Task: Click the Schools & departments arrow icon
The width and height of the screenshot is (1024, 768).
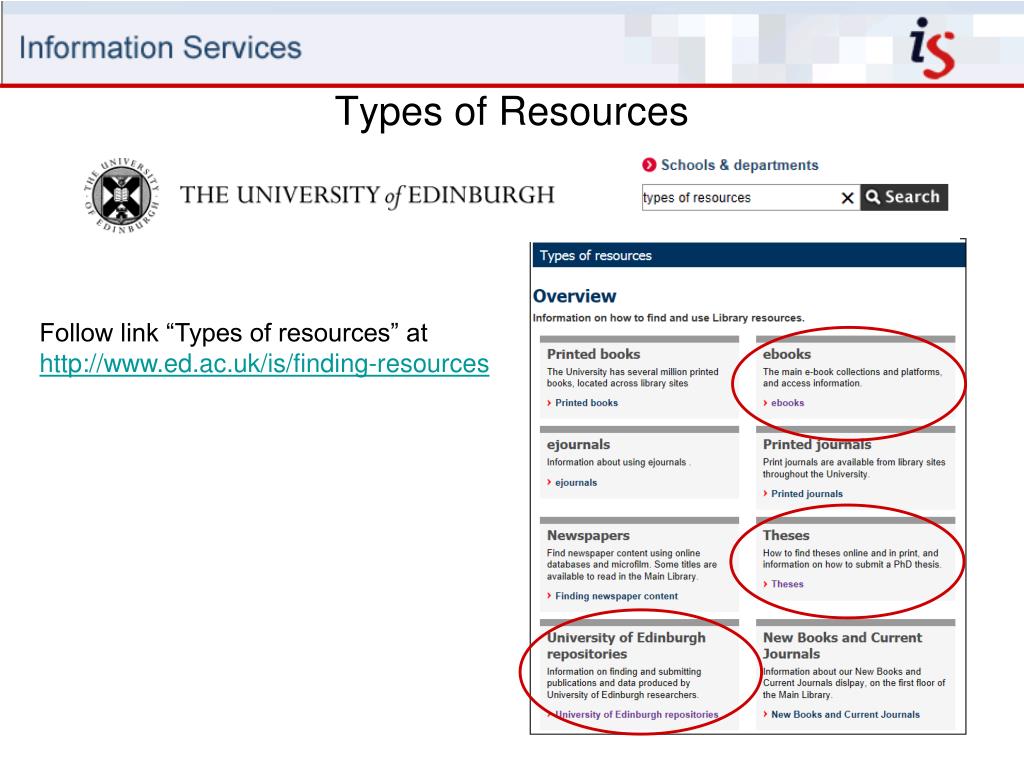Action: click(x=648, y=165)
